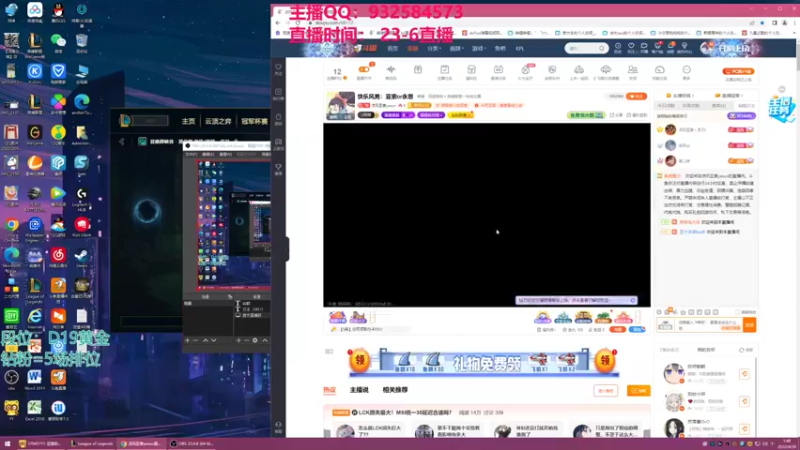Open the Baidu Netdisk desktop icon

(x=35, y=10)
